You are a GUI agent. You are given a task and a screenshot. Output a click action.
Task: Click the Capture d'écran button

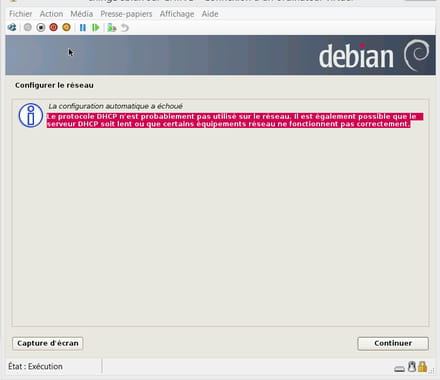[x=48, y=343]
